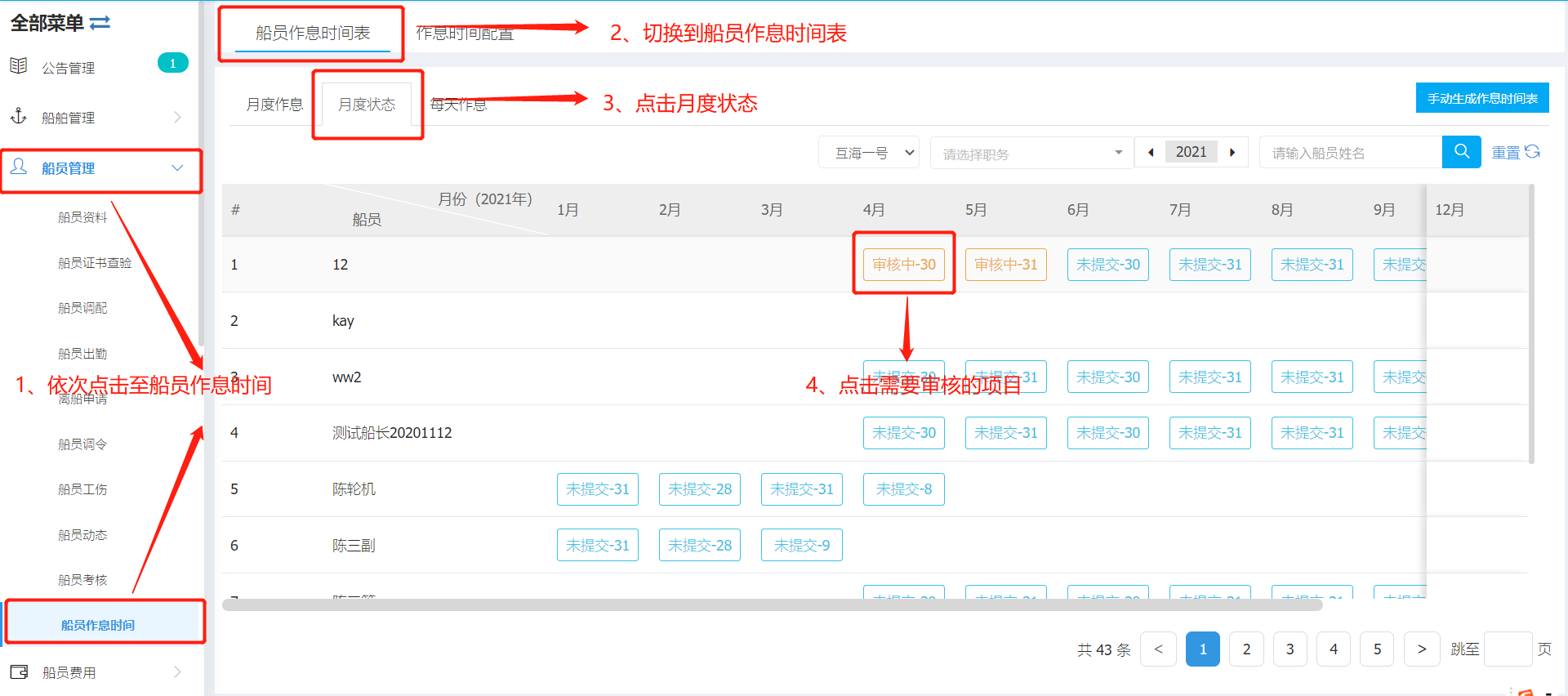
Task: Expand the 船舶管理 chevron
Action: pyautogui.click(x=177, y=117)
